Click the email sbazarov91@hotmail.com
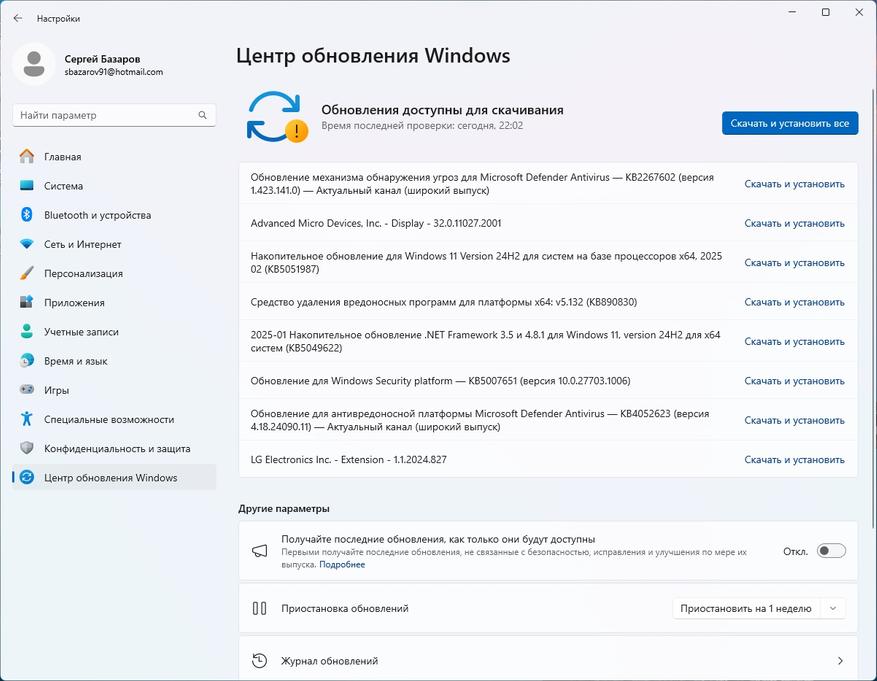 pos(114,72)
